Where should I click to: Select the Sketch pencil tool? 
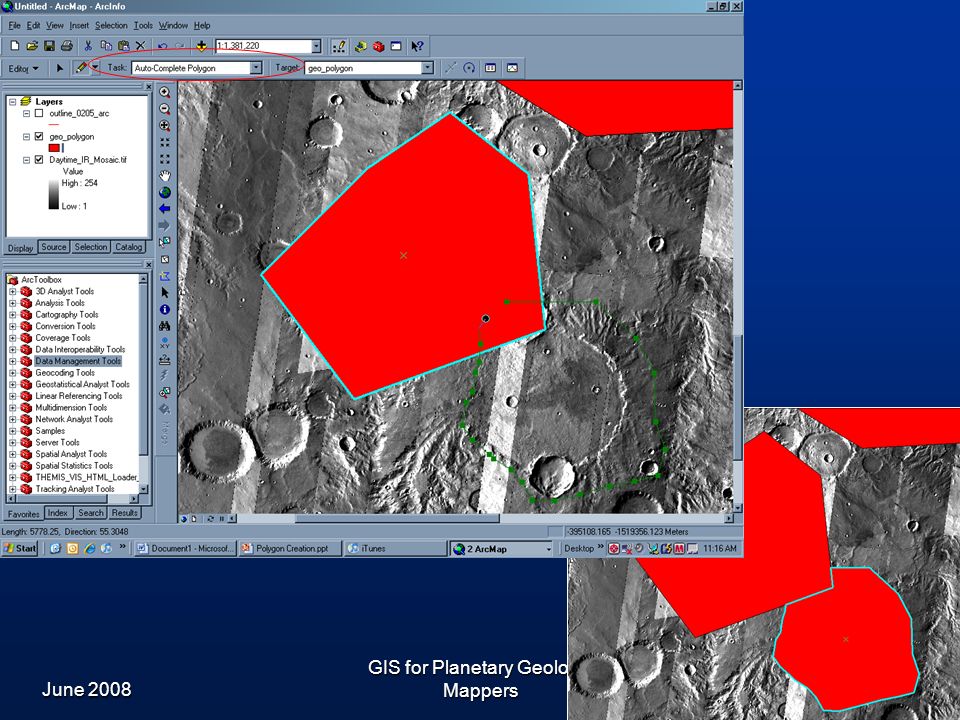click(x=81, y=68)
